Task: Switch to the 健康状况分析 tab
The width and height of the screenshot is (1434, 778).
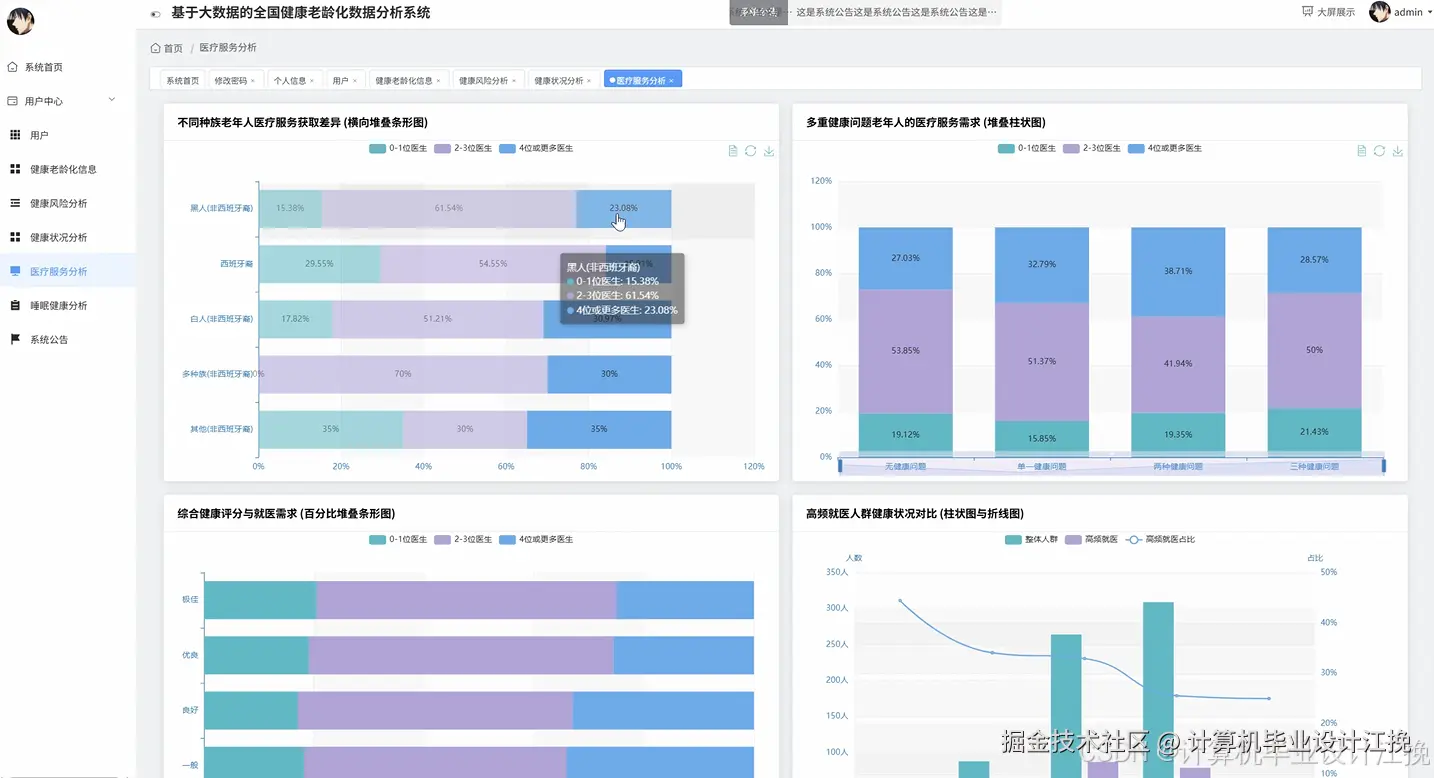Action: point(559,80)
